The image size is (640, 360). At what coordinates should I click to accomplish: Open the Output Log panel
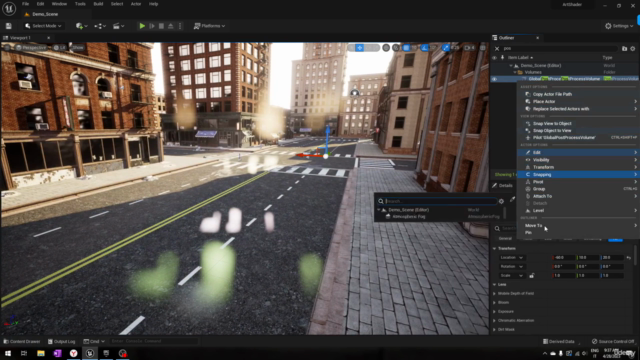tap(62, 341)
